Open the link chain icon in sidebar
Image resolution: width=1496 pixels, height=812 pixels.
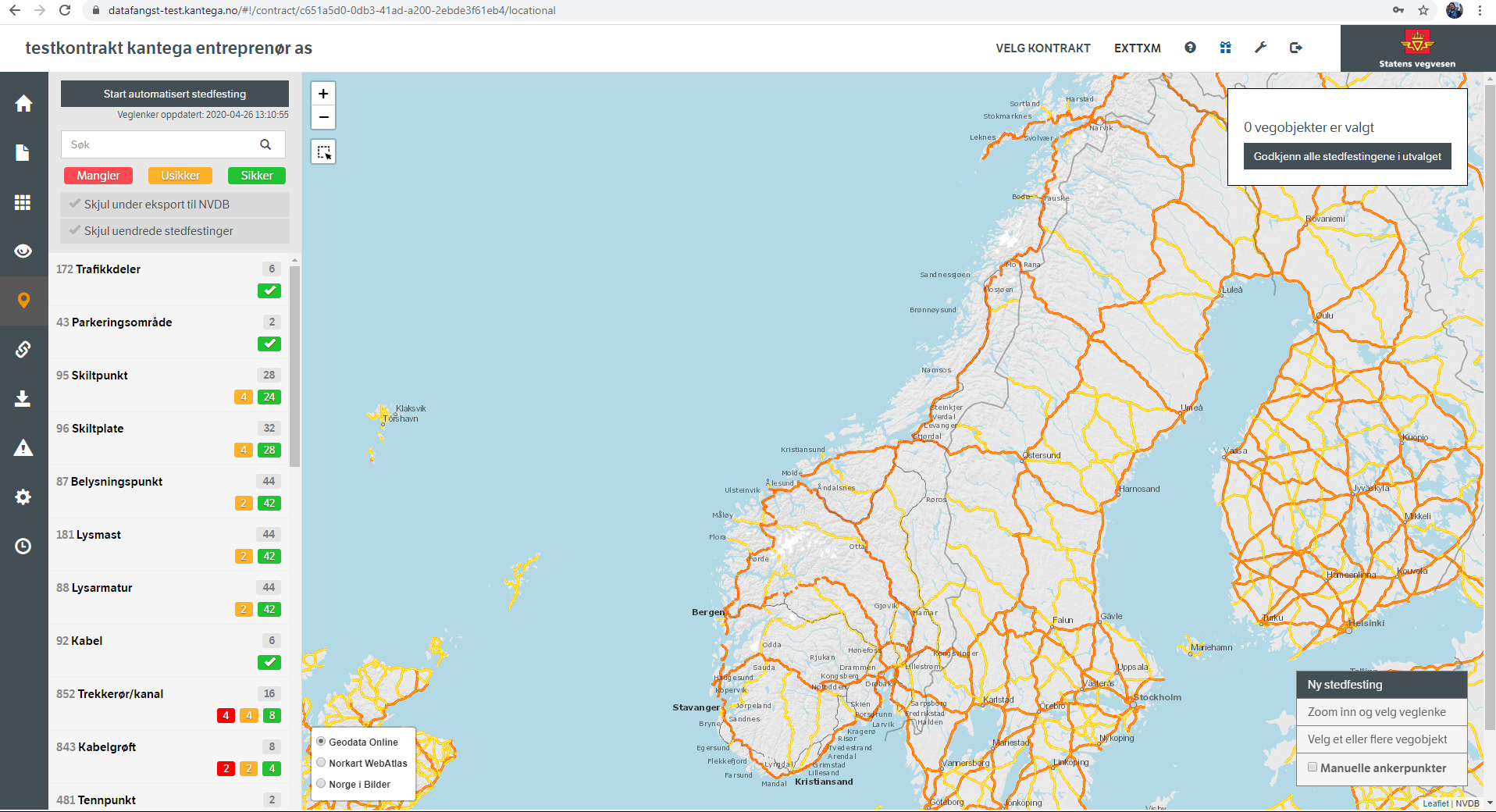coord(23,349)
